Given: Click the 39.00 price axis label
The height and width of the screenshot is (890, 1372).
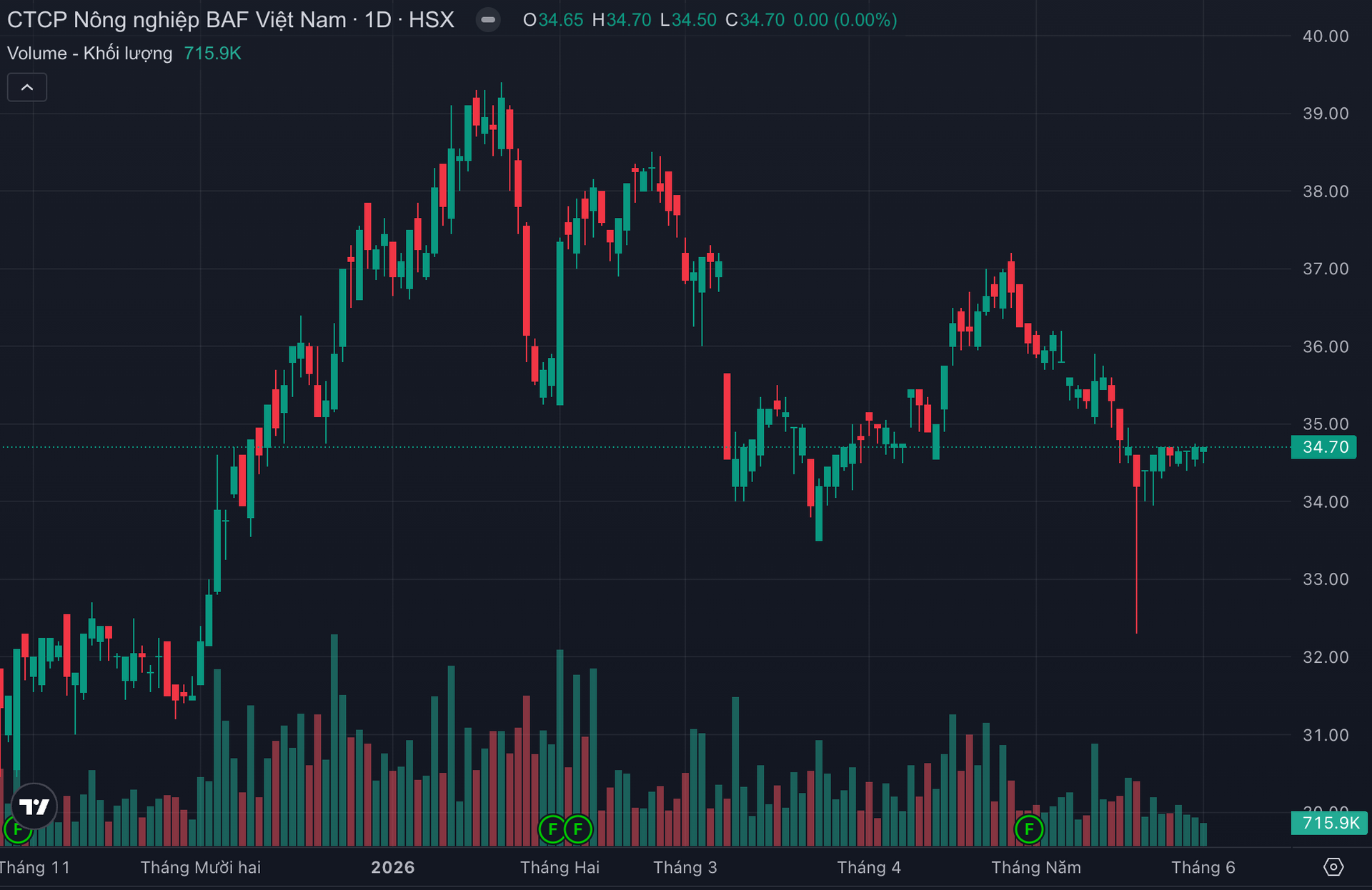Looking at the screenshot, I should click(1326, 114).
